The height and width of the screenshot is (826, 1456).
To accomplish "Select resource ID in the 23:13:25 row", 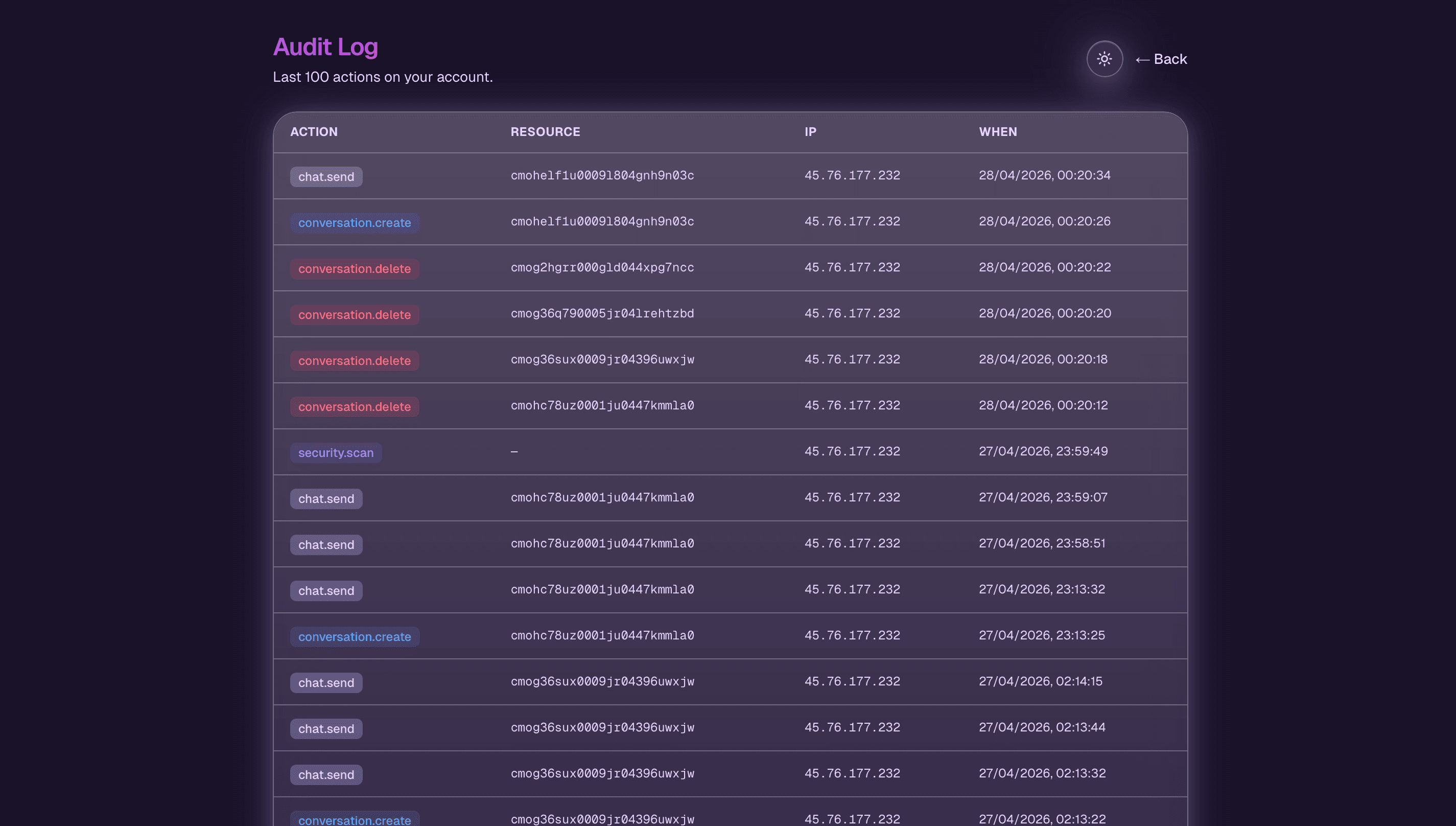I will tap(602, 635).
